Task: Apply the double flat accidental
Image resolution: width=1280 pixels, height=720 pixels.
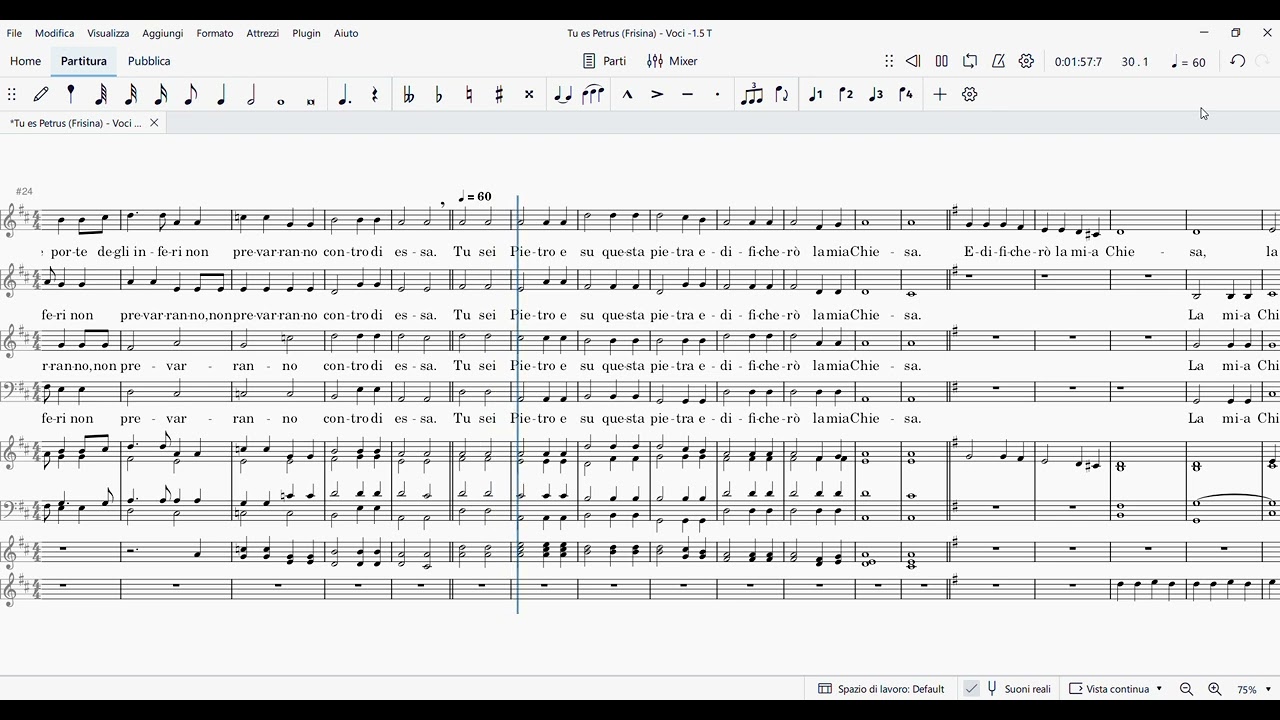Action: (x=408, y=94)
